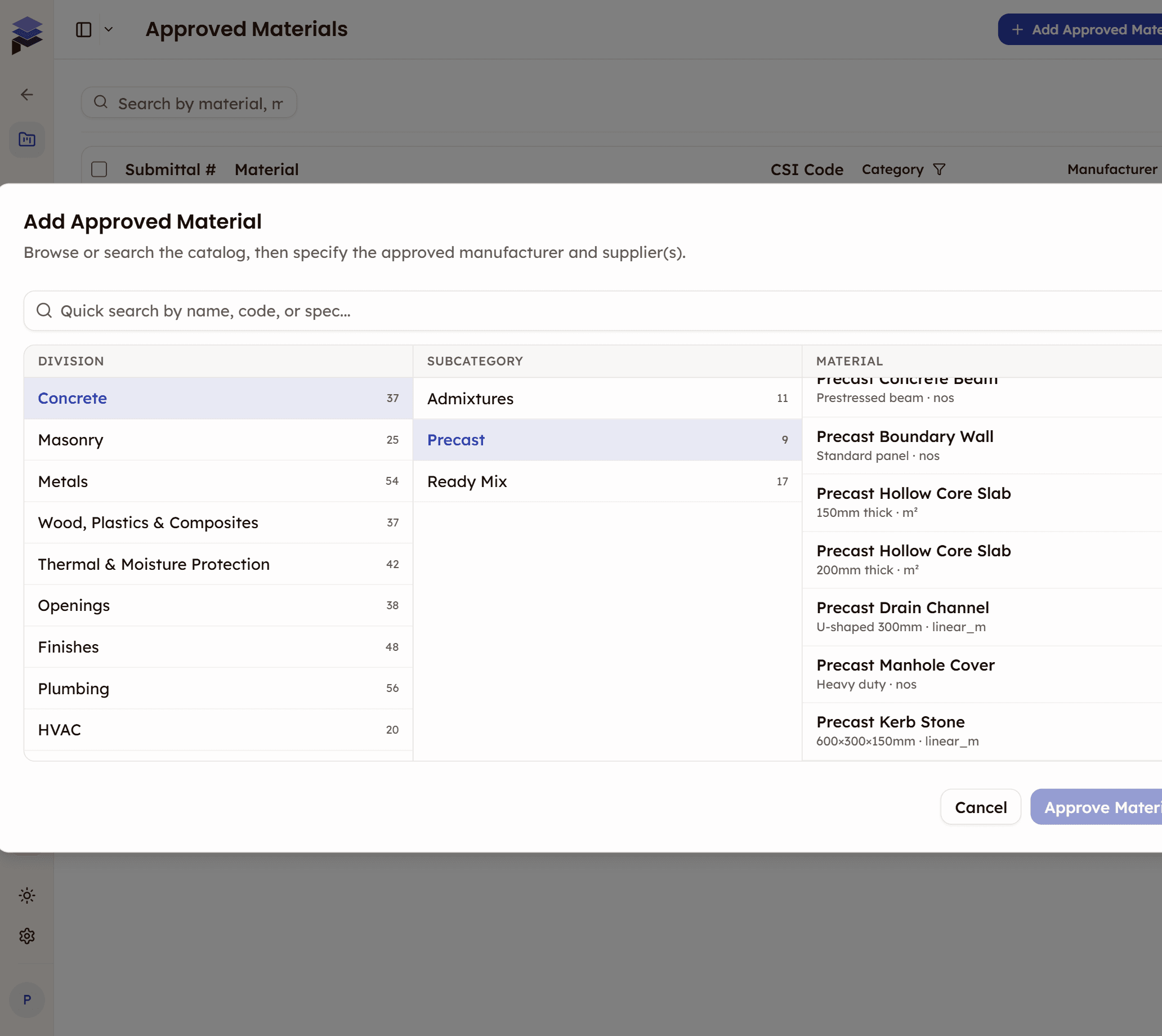Image resolution: width=1162 pixels, height=1036 pixels.
Task: Sort by Material column header
Action: pos(266,169)
